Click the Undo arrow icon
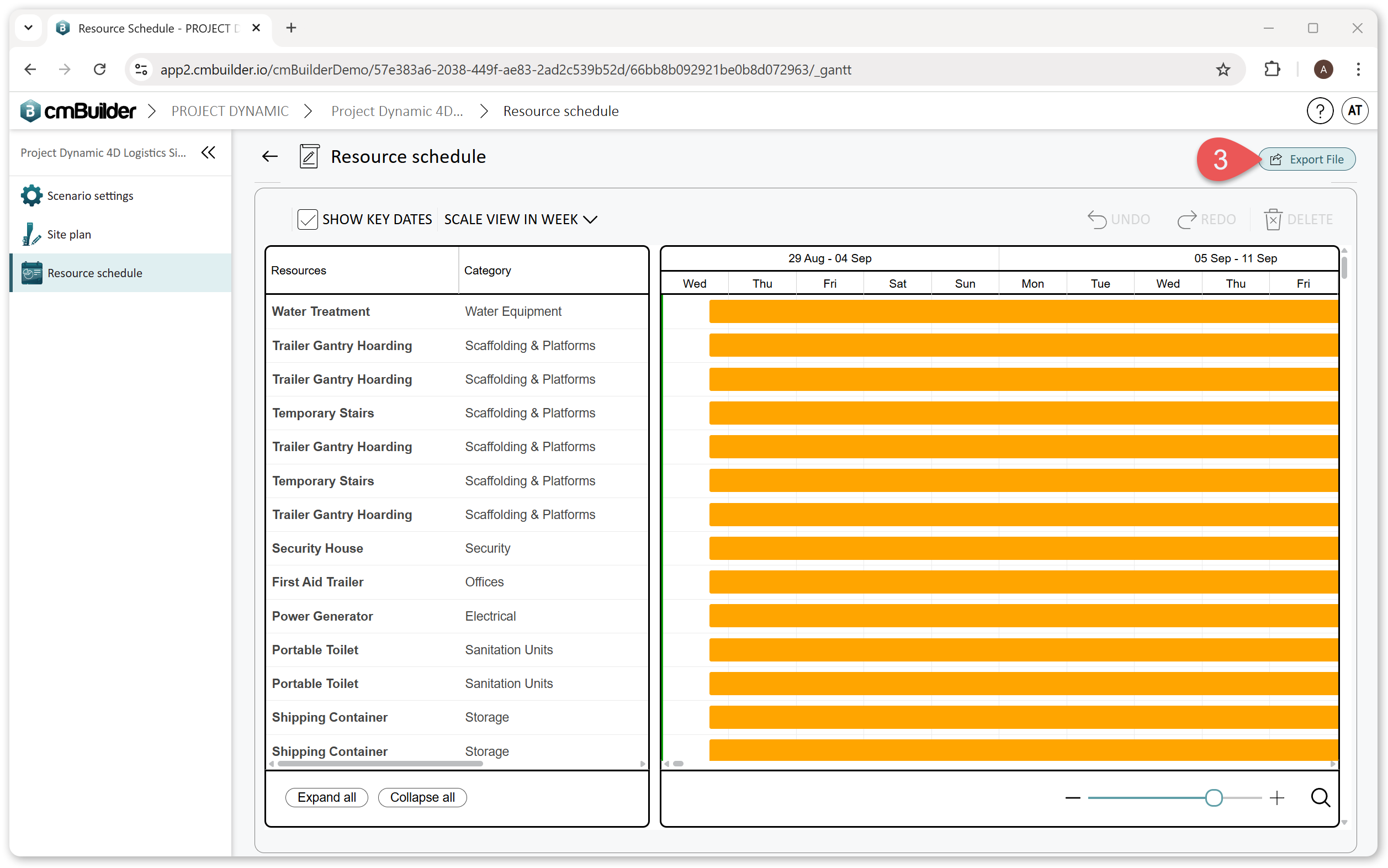Viewport: 1388px width, 868px height. 1097,219
